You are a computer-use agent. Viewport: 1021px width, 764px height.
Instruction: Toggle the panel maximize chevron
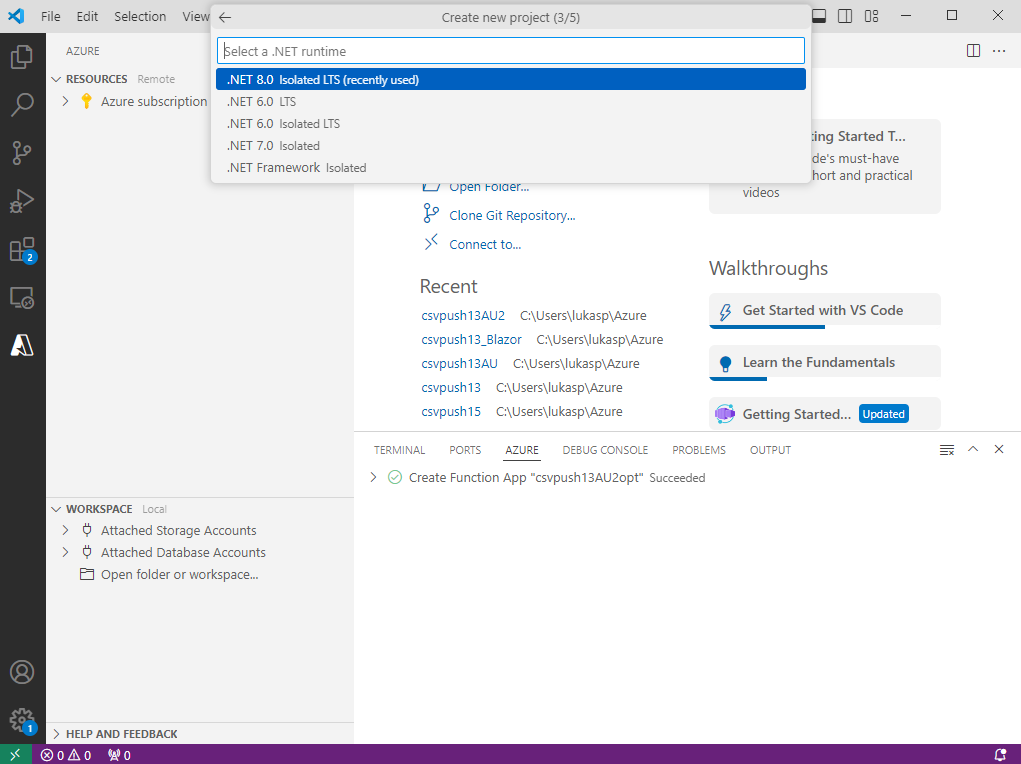pyautogui.click(x=973, y=450)
